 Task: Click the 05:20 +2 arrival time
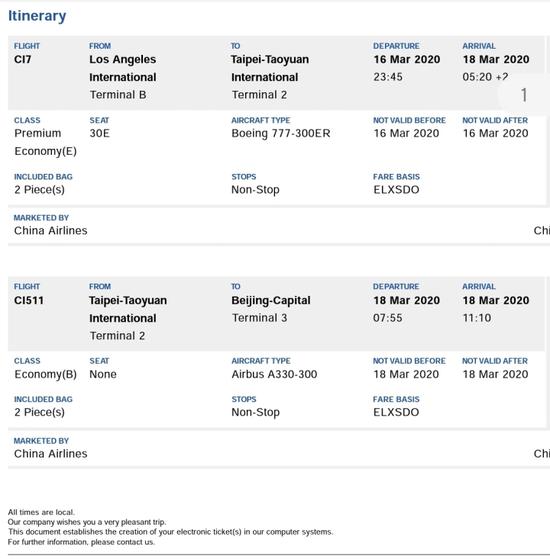[485, 77]
